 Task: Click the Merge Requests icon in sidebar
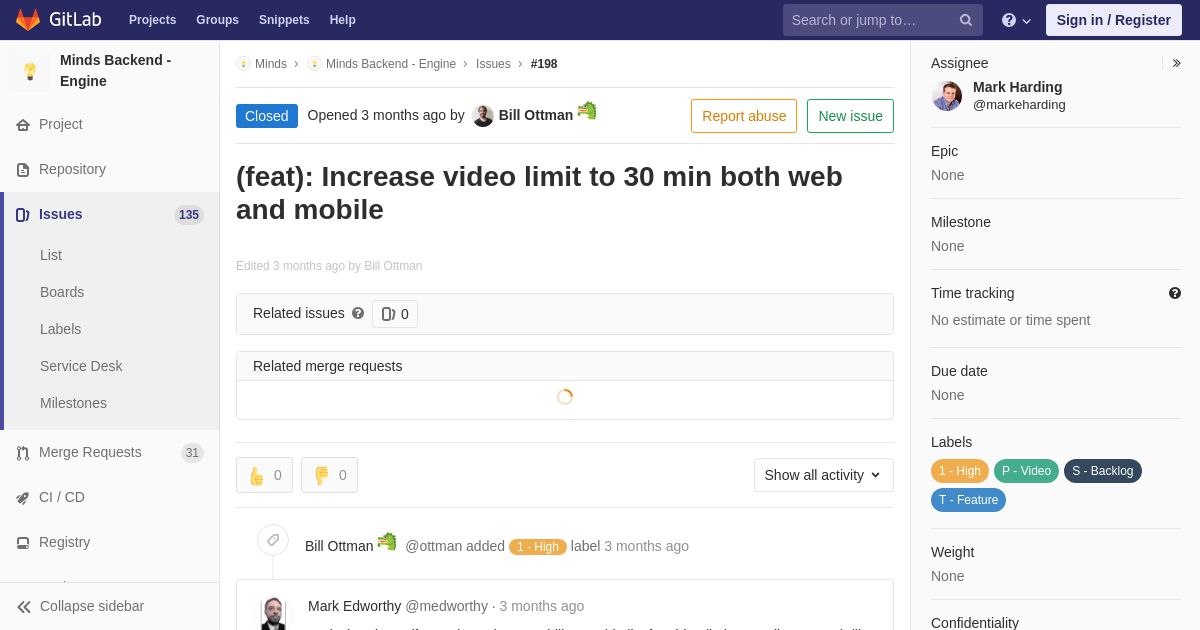[23, 453]
